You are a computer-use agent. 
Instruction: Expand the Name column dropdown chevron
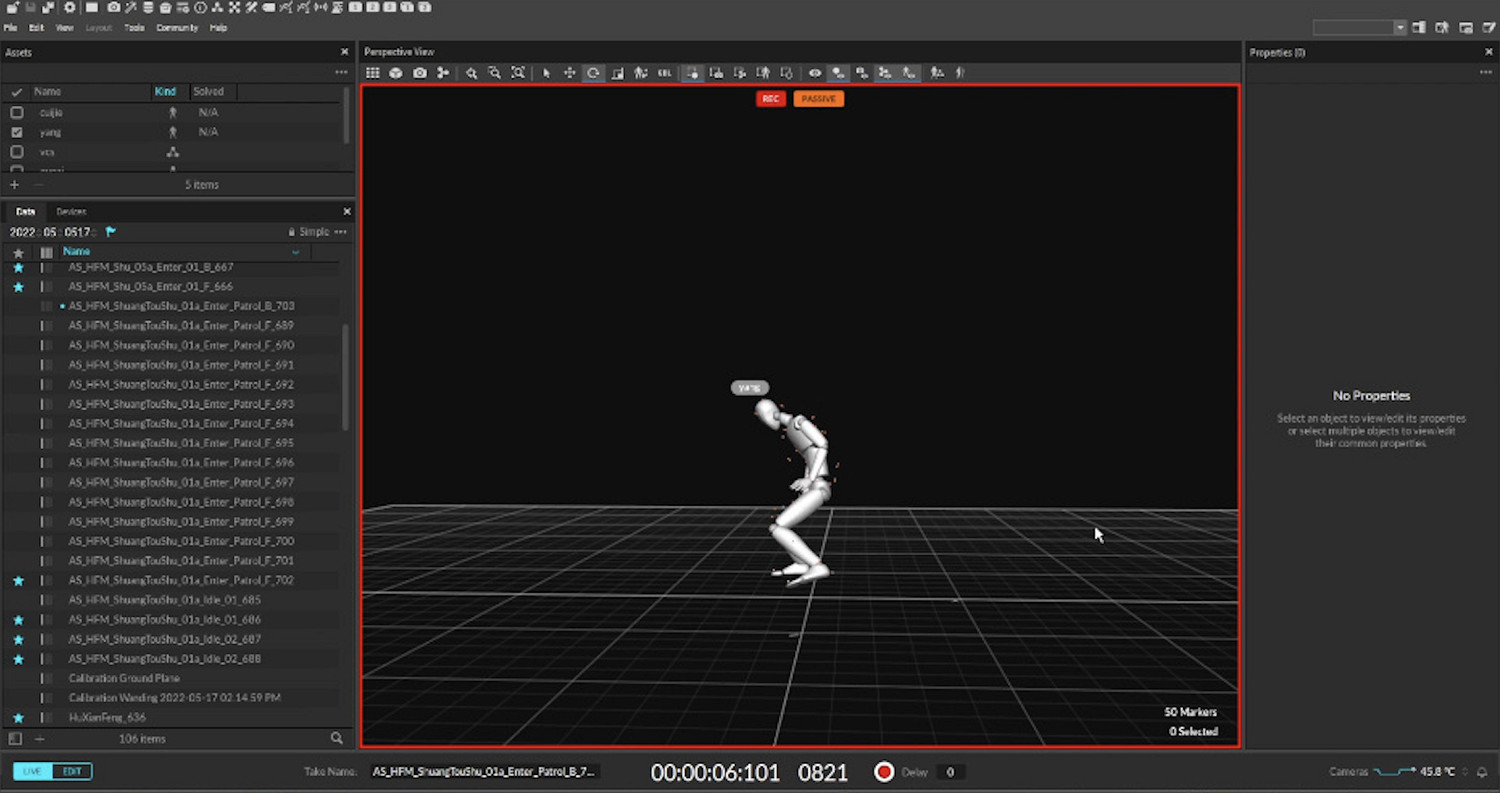tap(295, 253)
